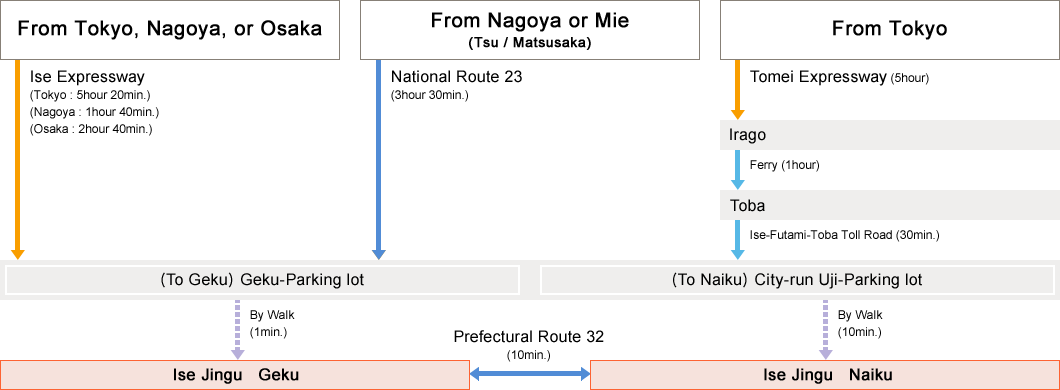Viewport: 1060px width, 390px height.
Task: Select the From Nagoya or Mie box
Action: click(x=529, y=30)
